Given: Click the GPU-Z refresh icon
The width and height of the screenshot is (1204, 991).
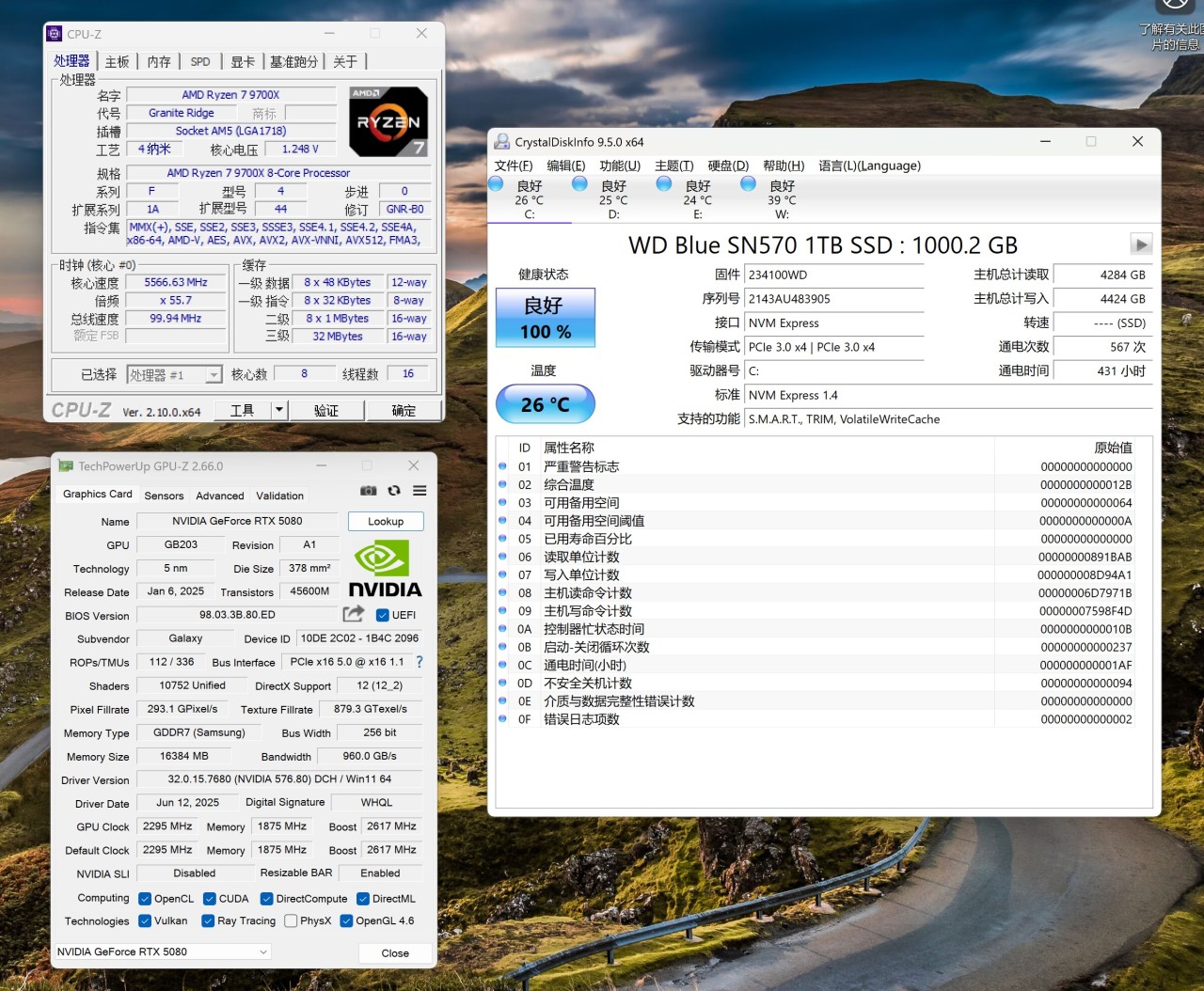Looking at the screenshot, I should pyautogui.click(x=394, y=491).
